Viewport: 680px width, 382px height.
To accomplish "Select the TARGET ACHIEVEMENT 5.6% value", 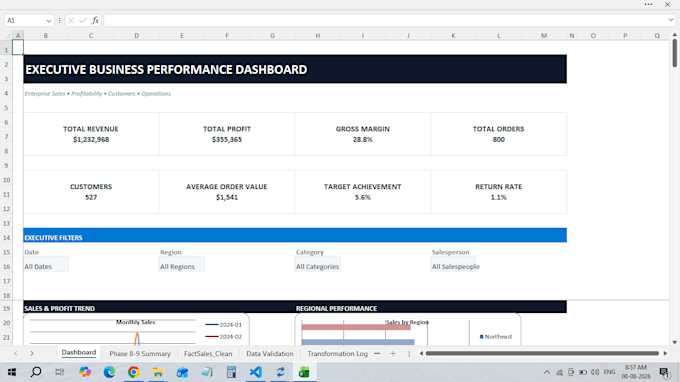I will pos(363,197).
